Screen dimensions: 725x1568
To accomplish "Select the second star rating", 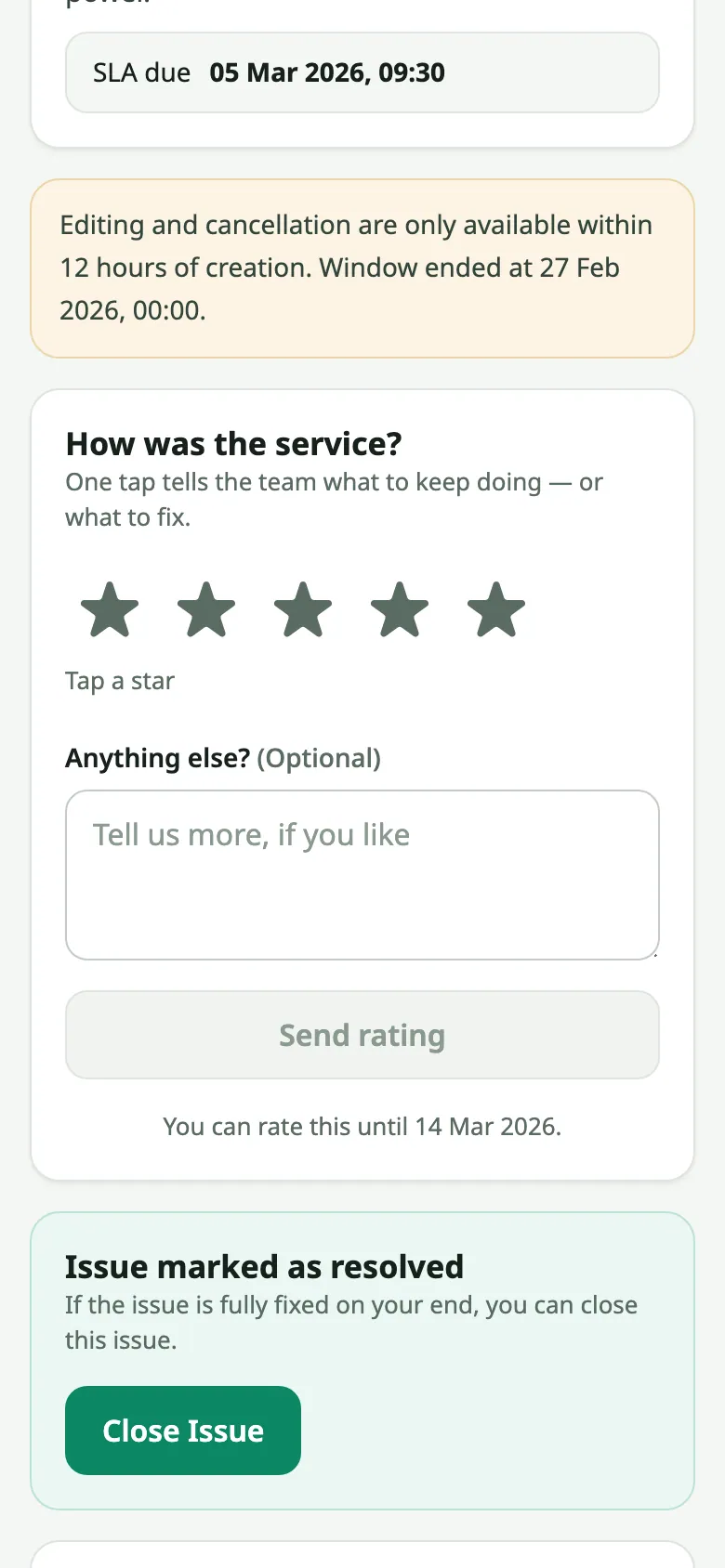I will tap(206, 610).
